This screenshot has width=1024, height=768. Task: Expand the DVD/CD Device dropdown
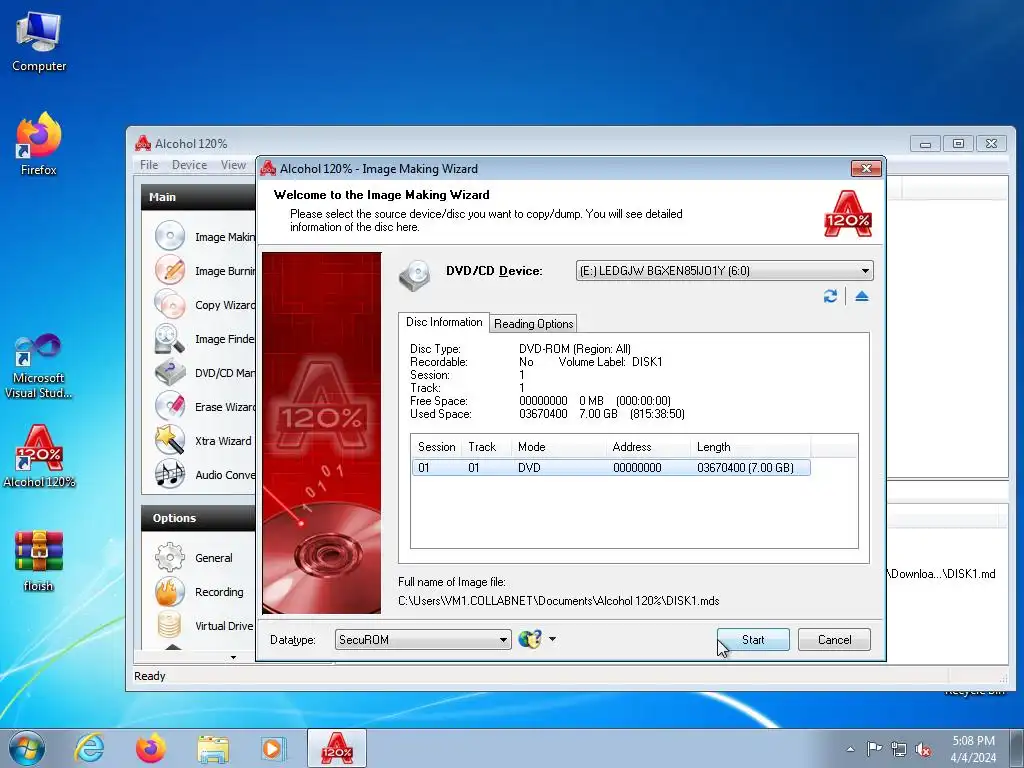pos(865,270)
